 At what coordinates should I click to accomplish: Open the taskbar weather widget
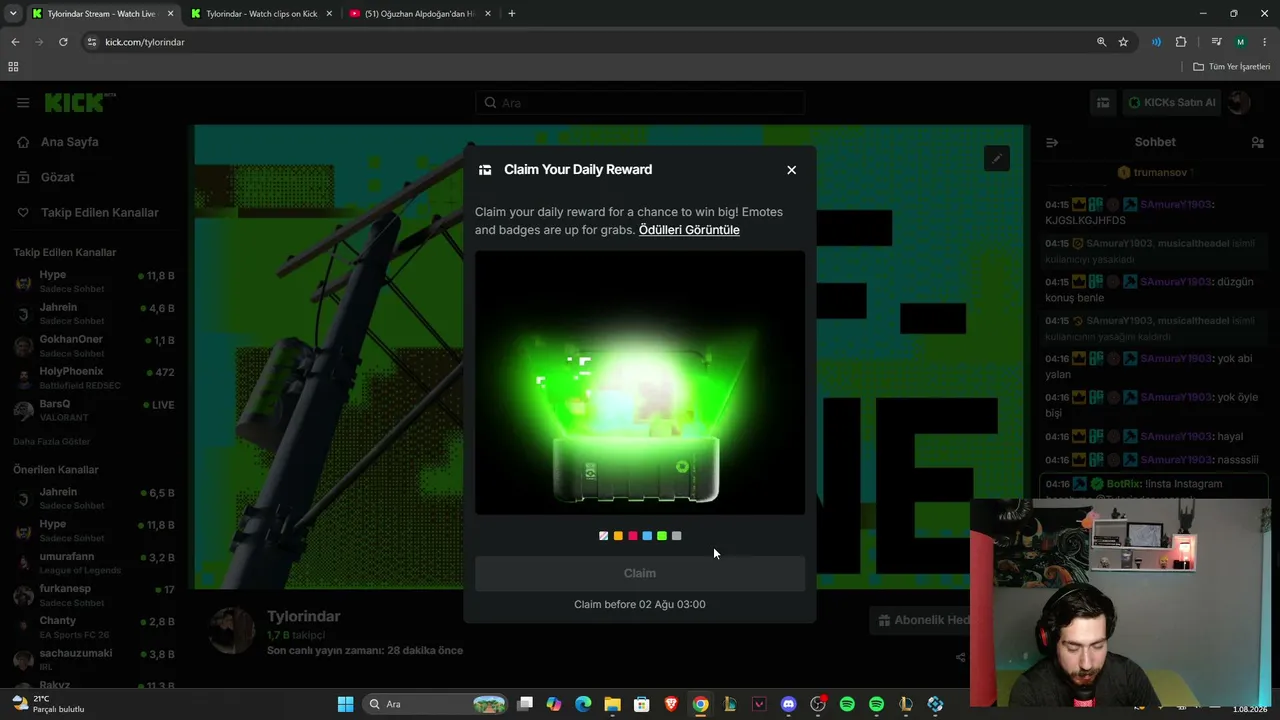pyautogui.click(x=47, y=704)
